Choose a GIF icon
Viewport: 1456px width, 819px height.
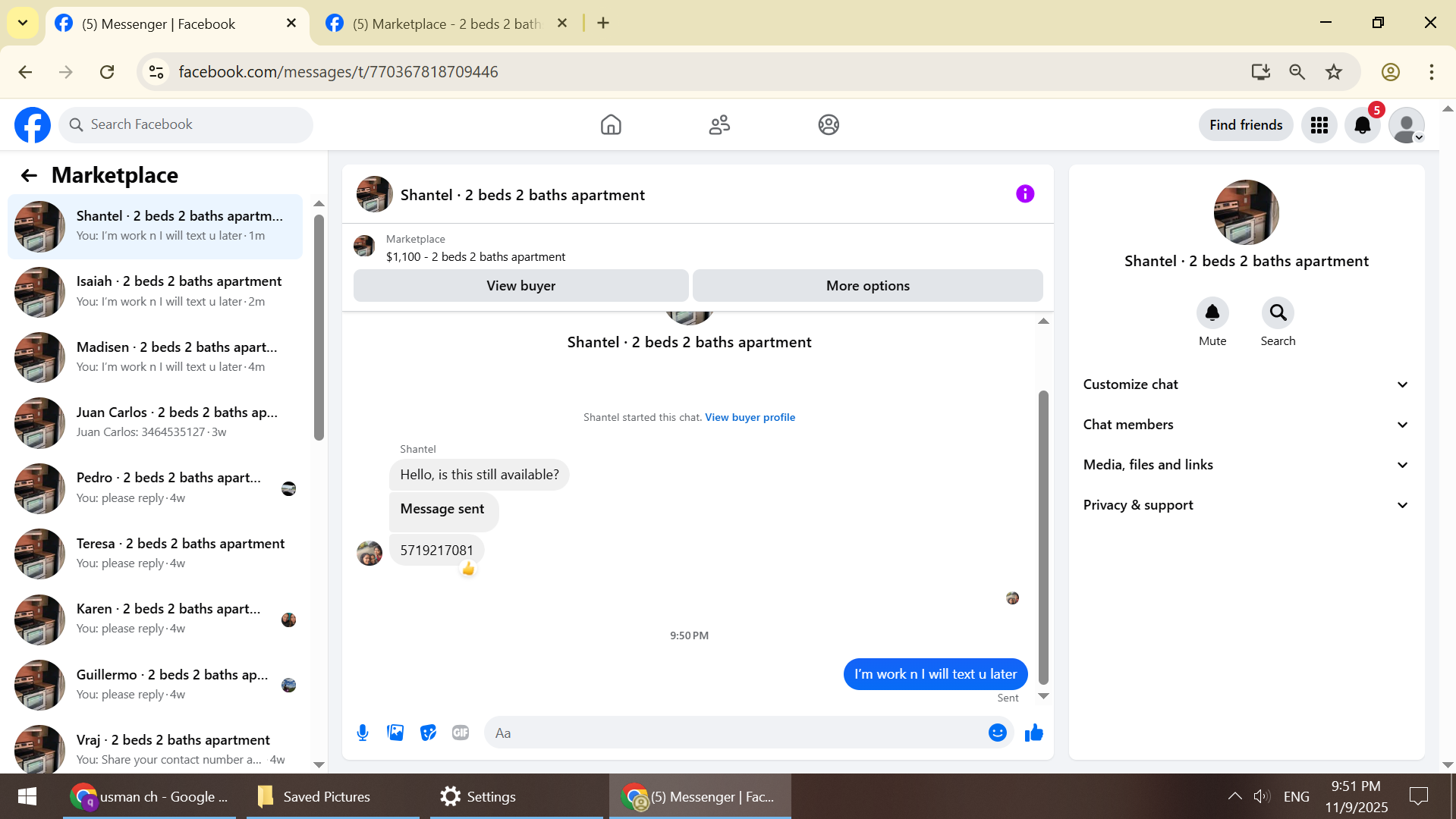(x=461, y=733)
